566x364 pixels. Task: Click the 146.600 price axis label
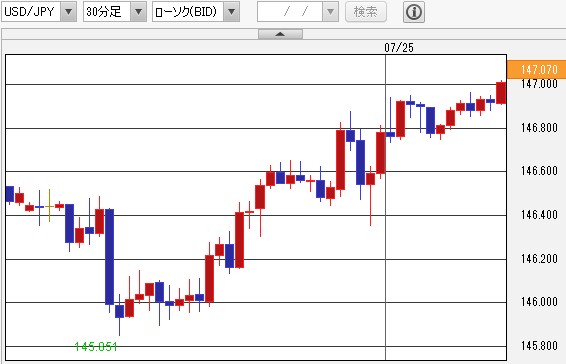pos(539,171)
